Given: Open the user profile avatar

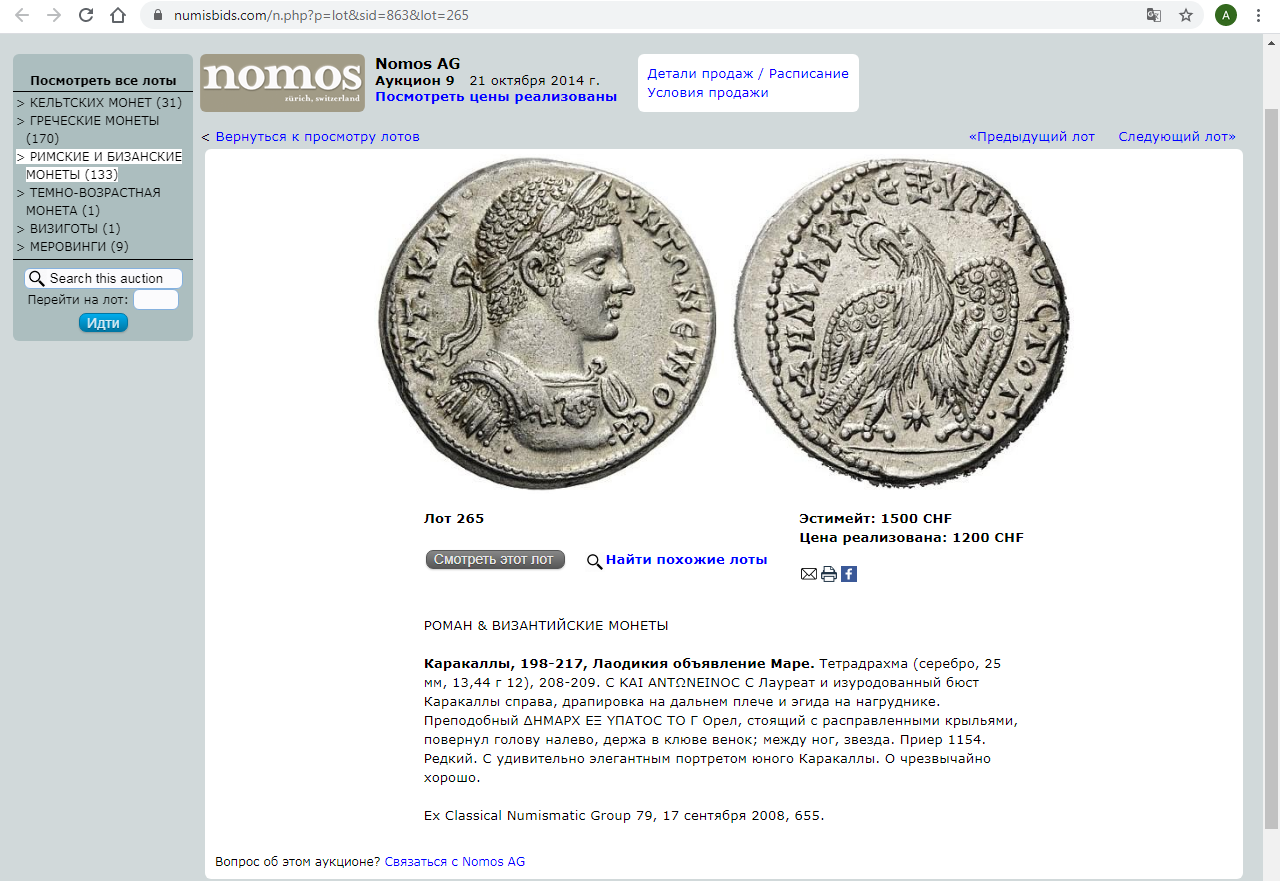Looking at the screenshot, I should click(x=1226, y=15).
